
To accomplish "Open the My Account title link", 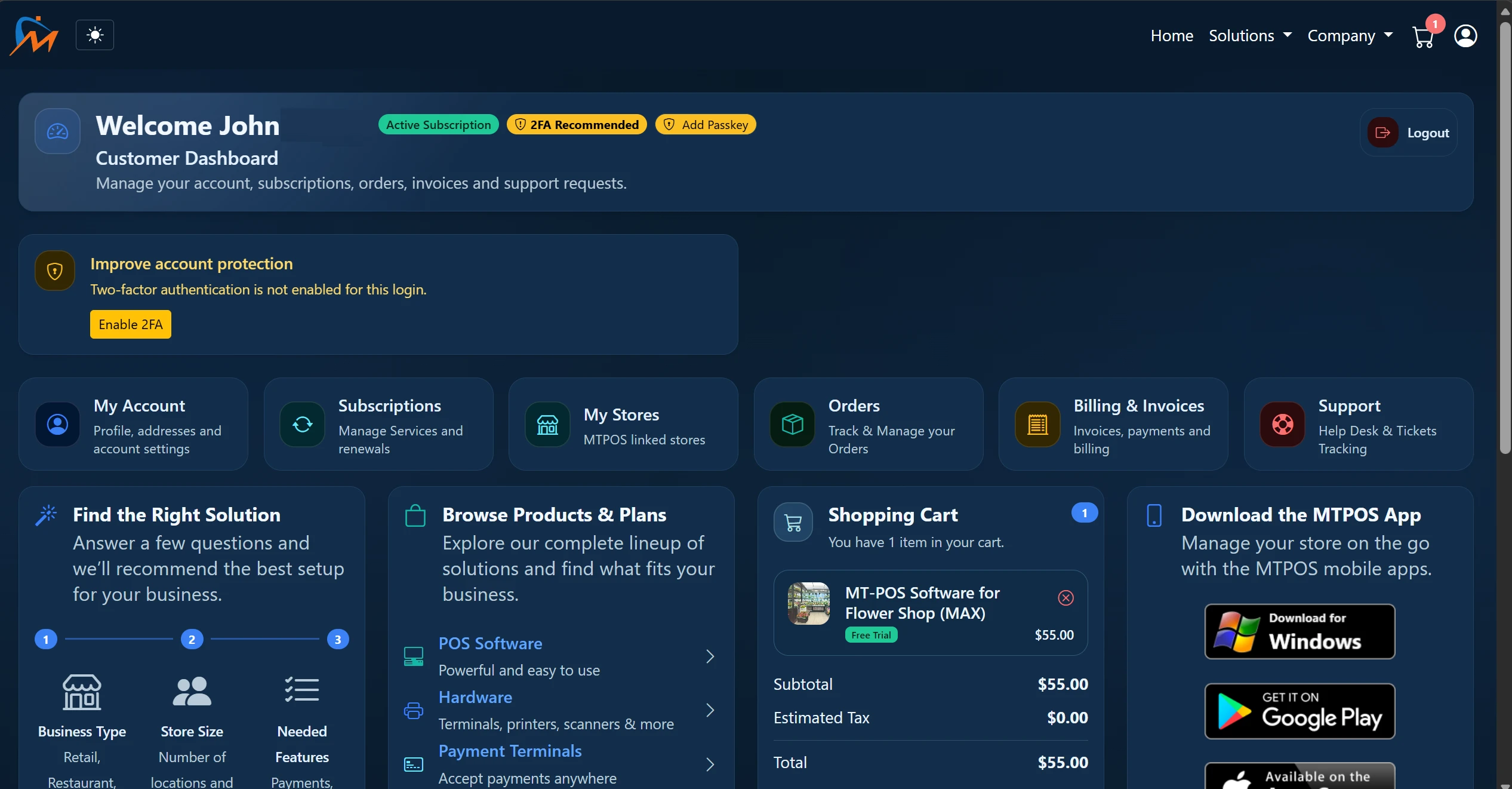I will click(x=139, y=406).
